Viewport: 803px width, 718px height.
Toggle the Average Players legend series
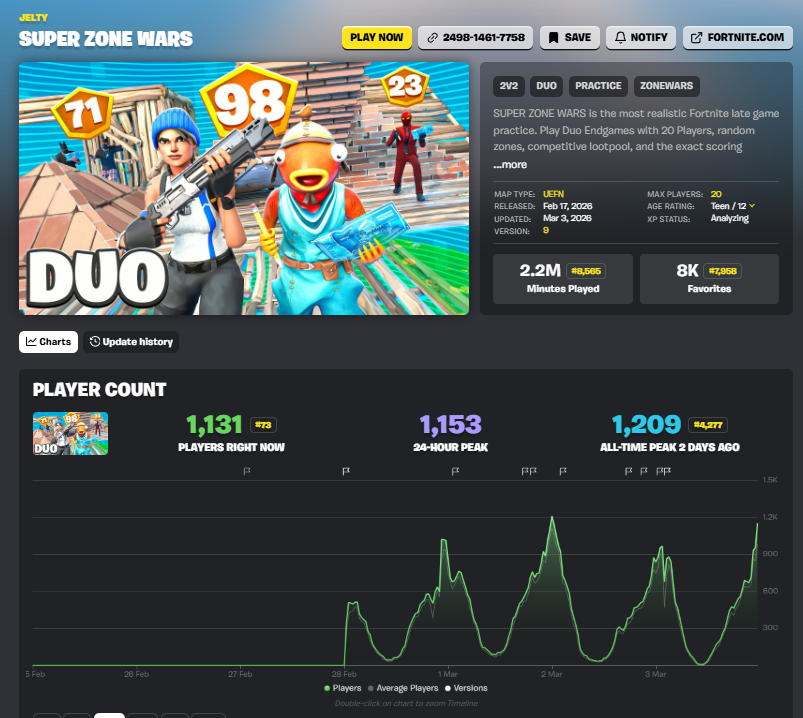click(403, 688)
